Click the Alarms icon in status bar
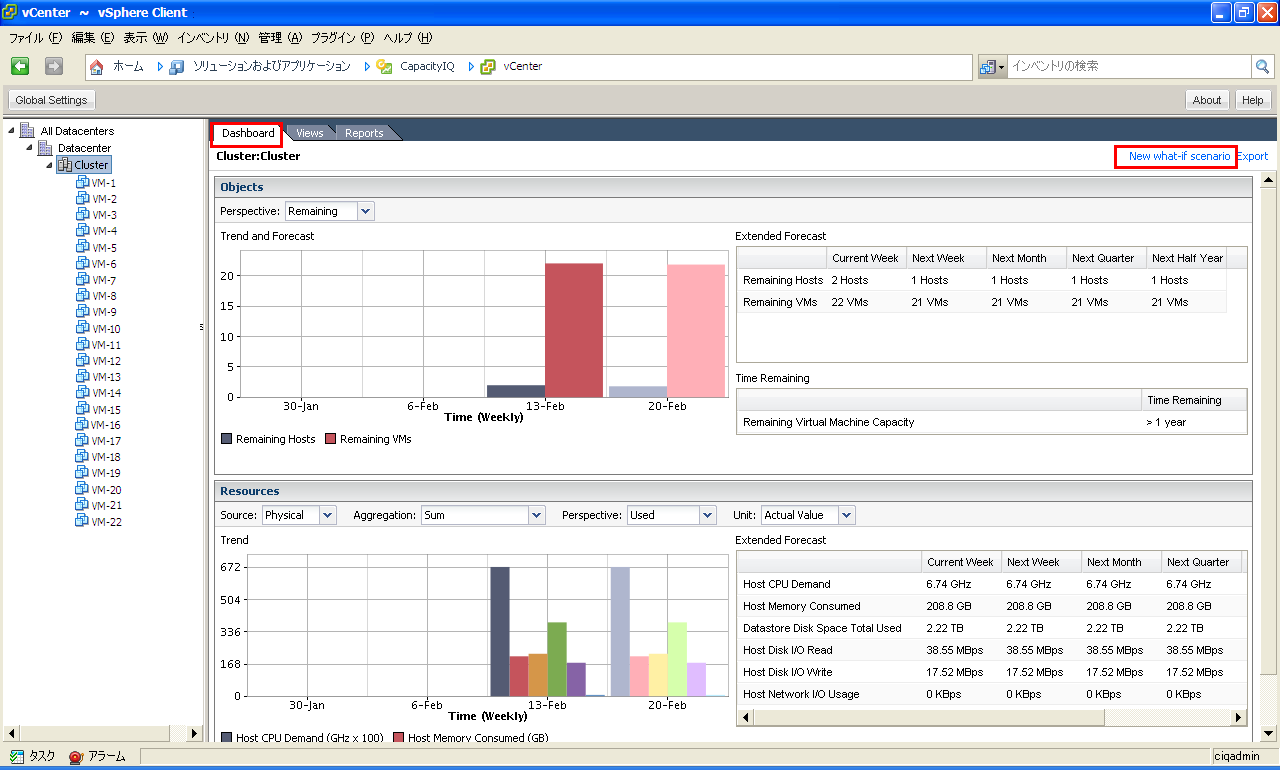Screen dimensions: 1280x770 click(76, 757)
